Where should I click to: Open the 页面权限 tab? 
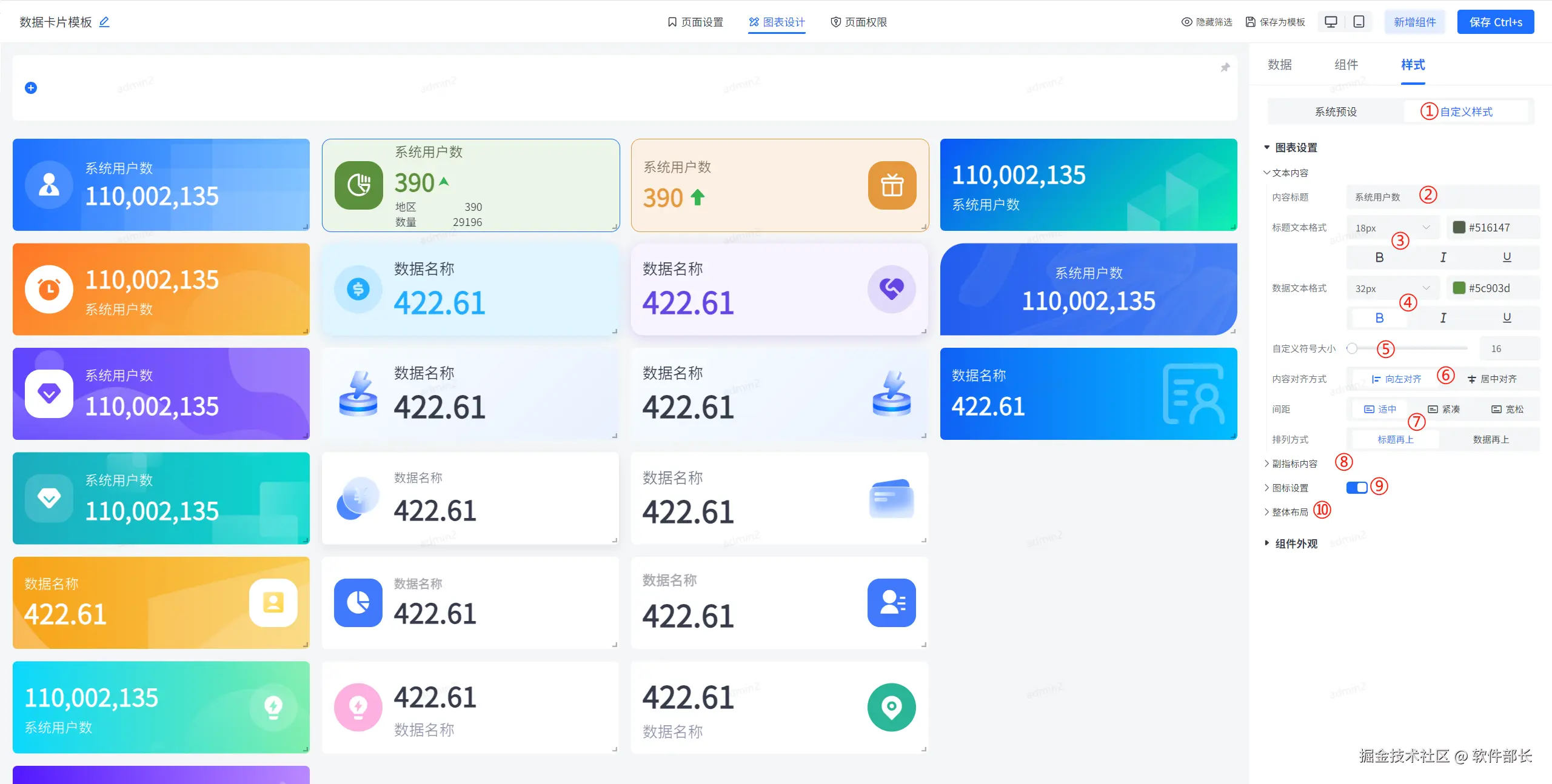coord(858,22)
